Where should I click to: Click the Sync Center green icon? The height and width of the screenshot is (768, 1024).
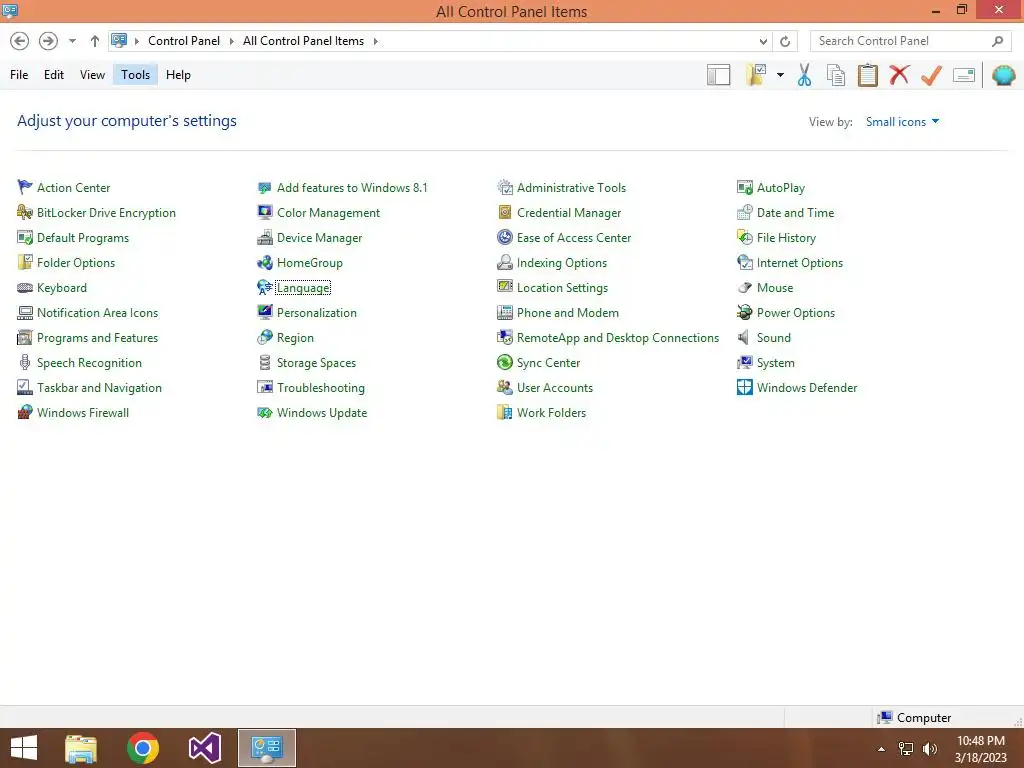pos(505,362)
